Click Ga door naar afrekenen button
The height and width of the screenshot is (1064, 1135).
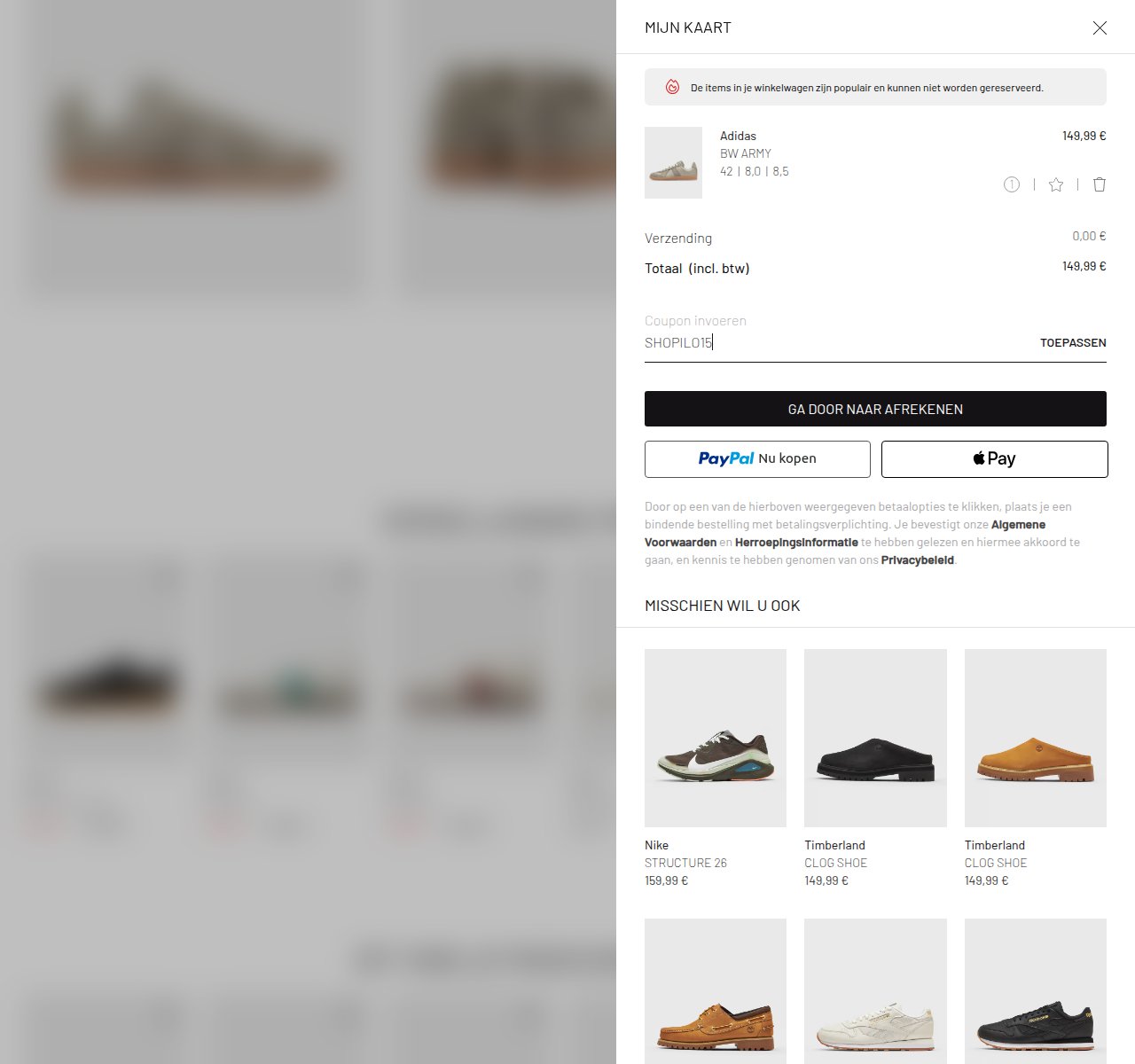point(875,409)
